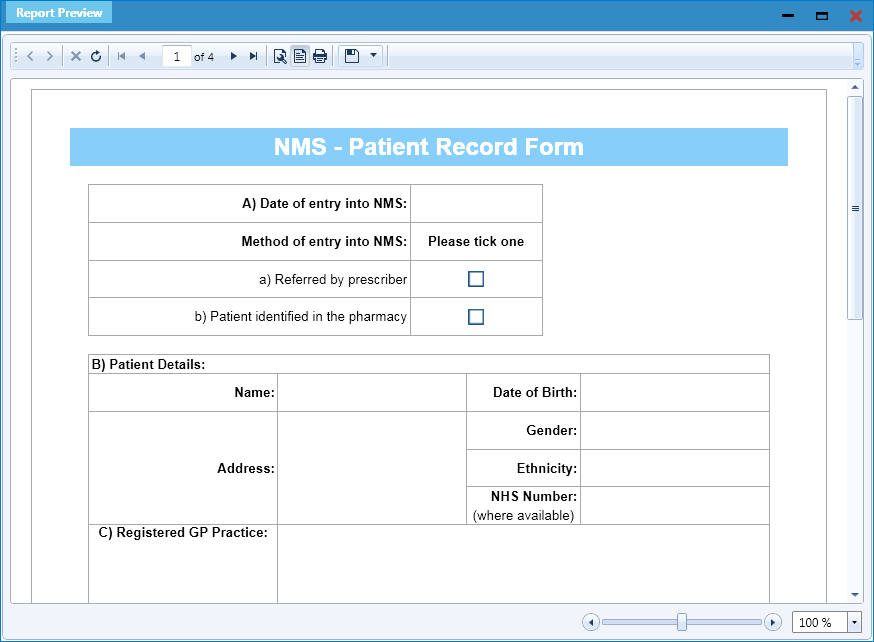874x642 pixels.
Task: Tick 'Patient identified in the pharmacy' checkbox
Action: click(x=476, y=317)
